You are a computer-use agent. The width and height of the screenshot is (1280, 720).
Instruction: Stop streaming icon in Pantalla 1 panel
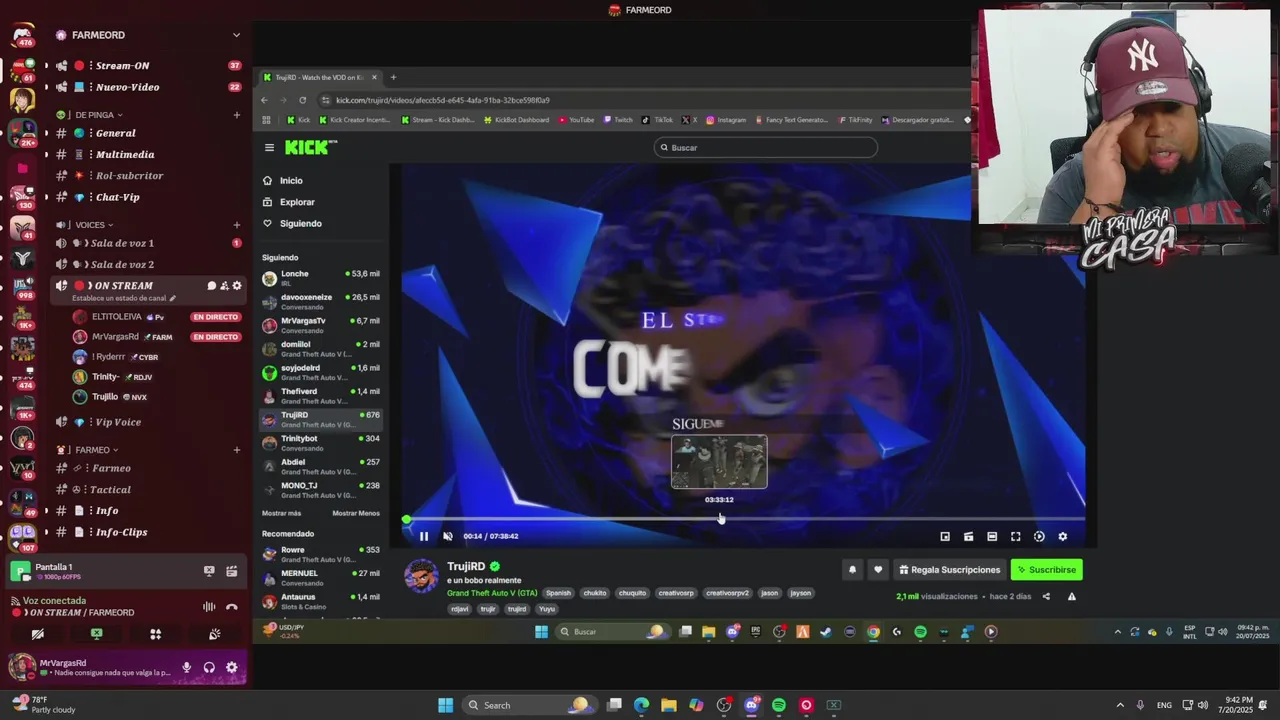[x=209, y=571]
